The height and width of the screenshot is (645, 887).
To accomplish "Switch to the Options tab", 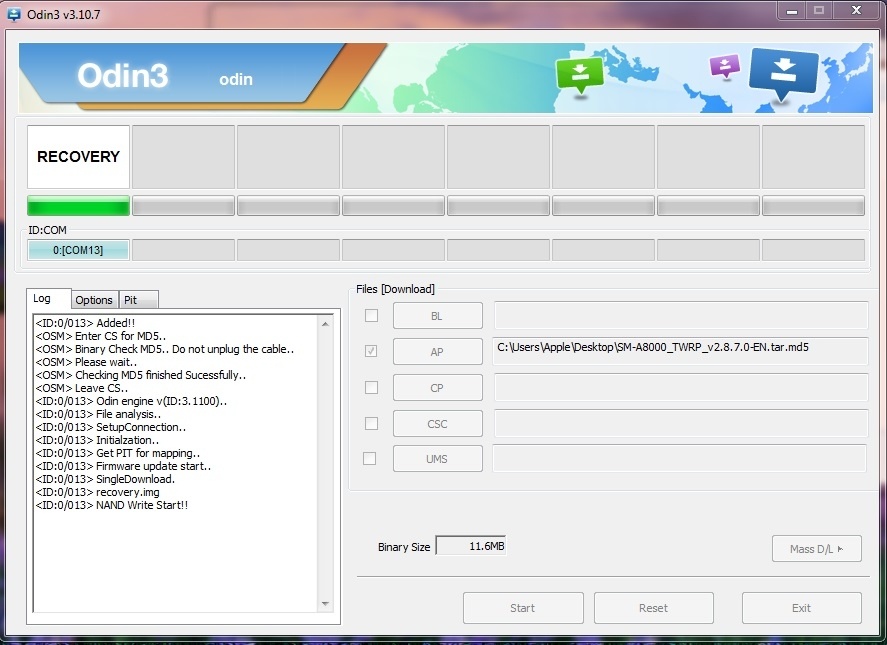I will pyautogui.click(x=94, y=300).
